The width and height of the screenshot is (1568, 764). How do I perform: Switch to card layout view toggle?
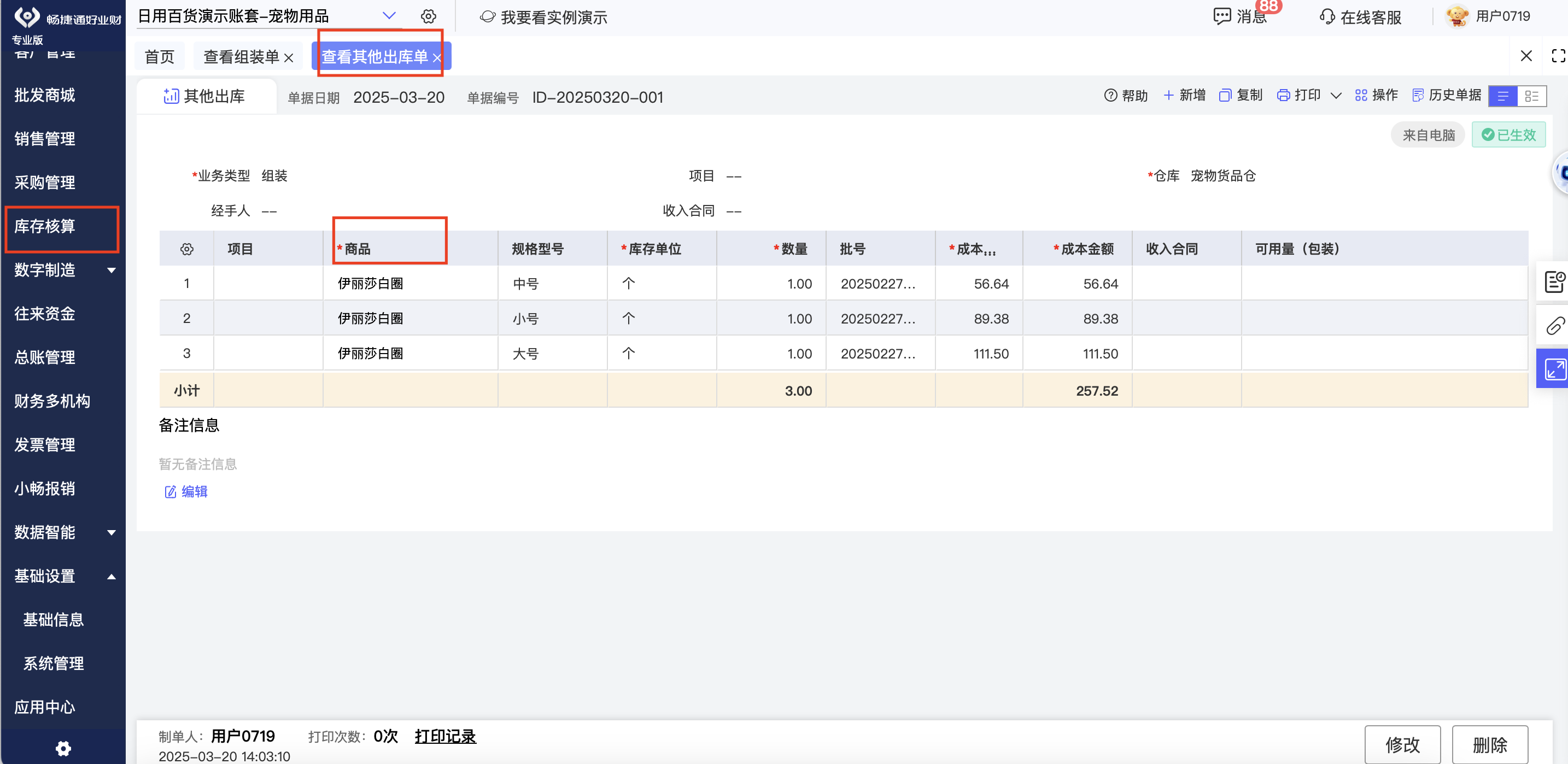(1531, 96)
